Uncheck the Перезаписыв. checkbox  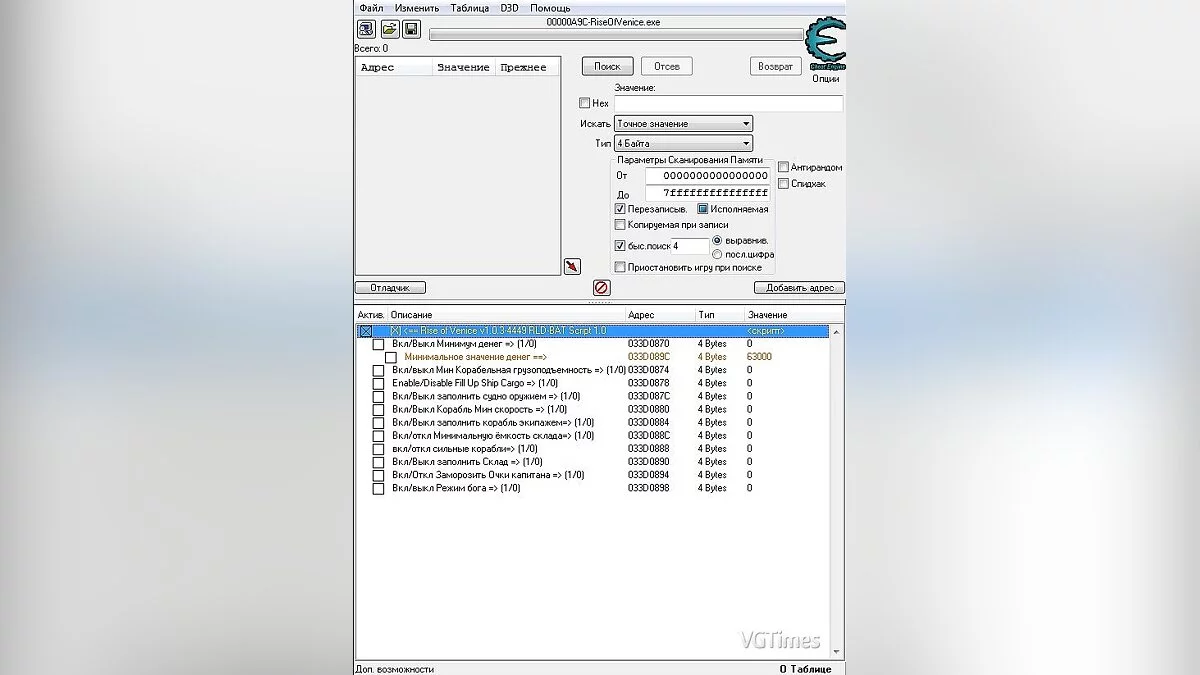pos(620,209)
